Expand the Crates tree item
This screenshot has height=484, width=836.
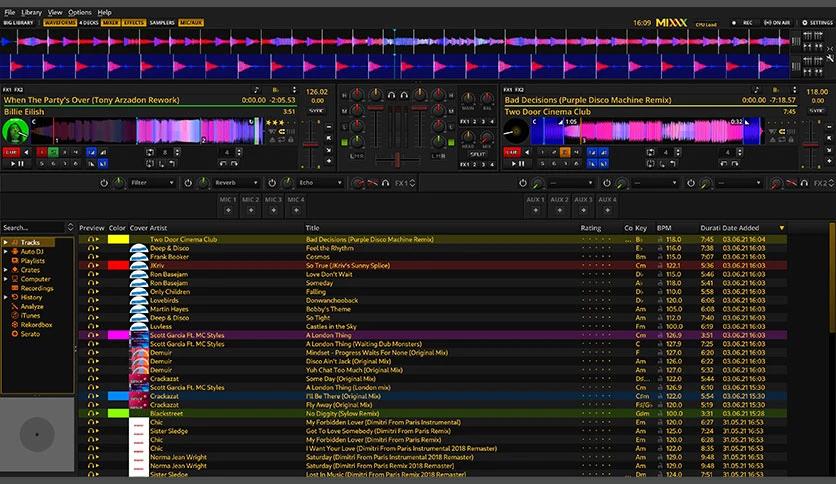point(6,270)
